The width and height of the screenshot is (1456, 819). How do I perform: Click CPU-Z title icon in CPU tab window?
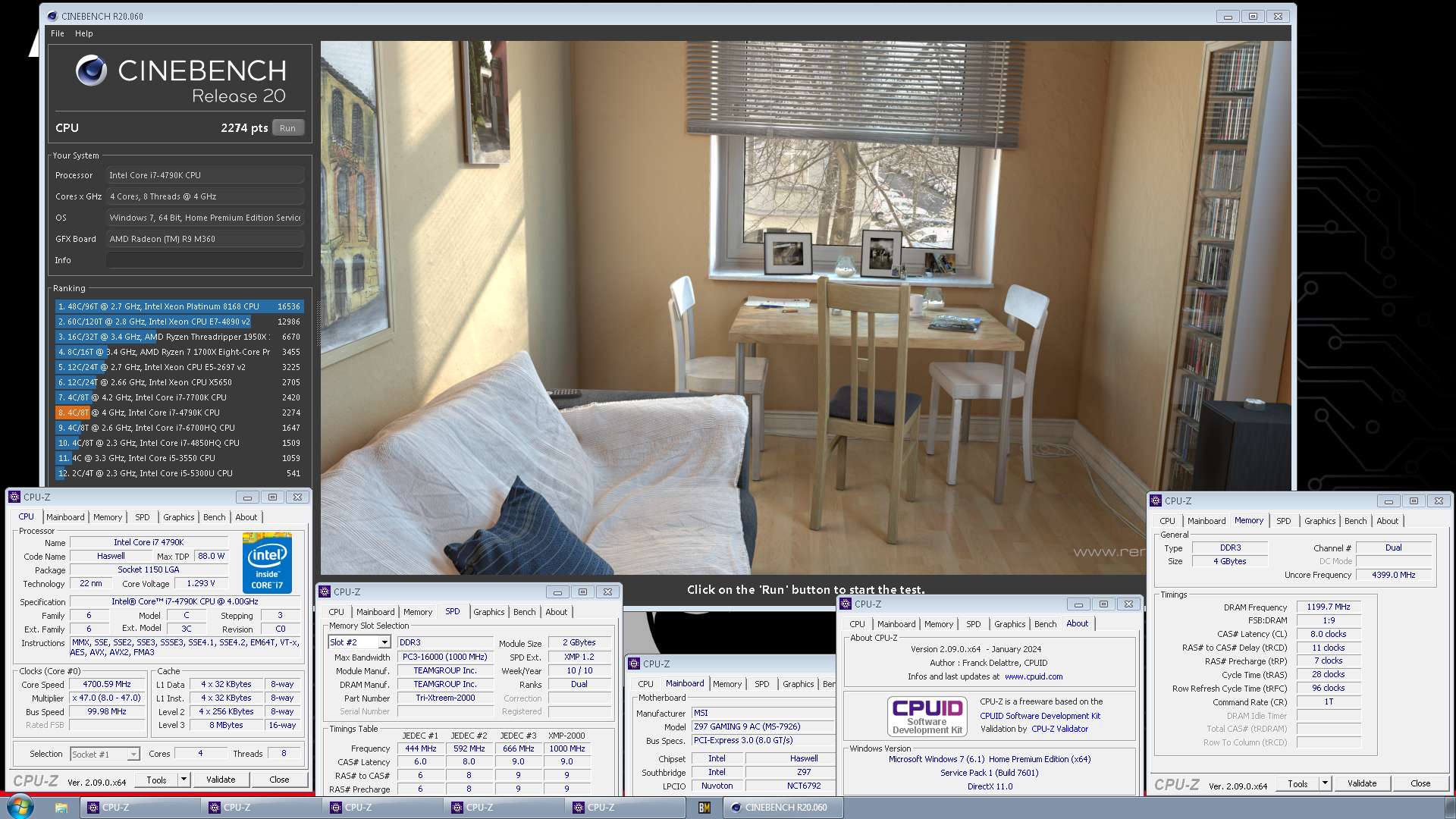point(14,497)
